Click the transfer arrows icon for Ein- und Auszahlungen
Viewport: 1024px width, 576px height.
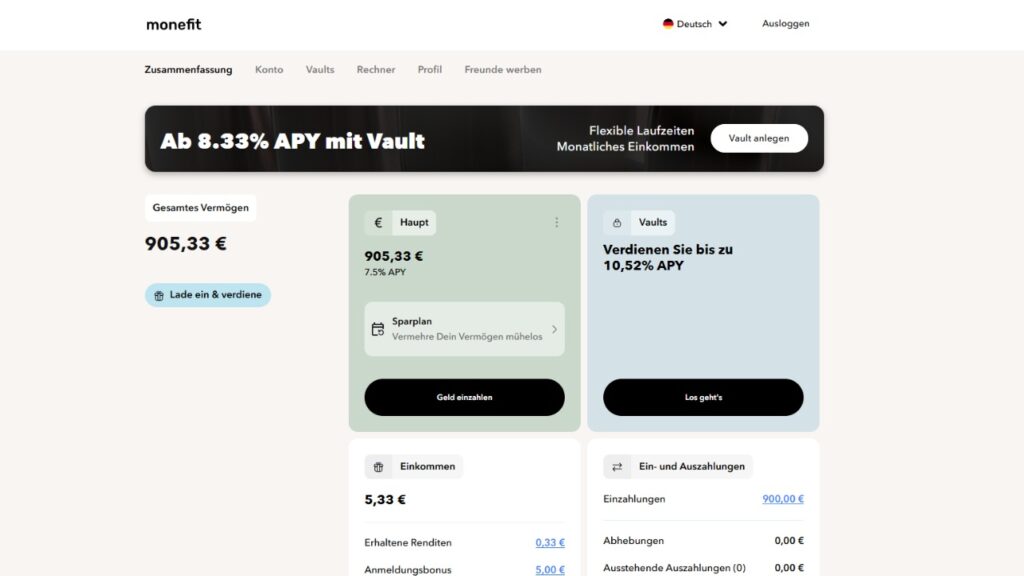point(617,467)
